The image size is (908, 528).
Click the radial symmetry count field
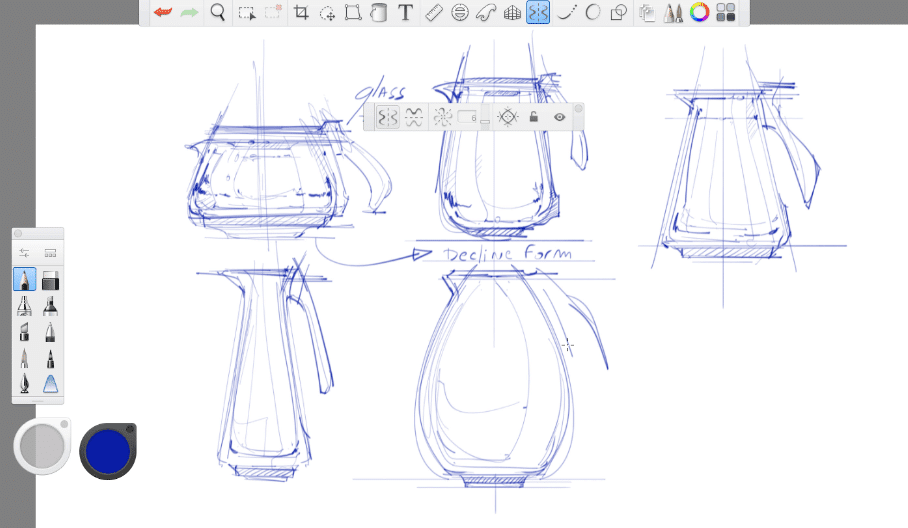(x=467, y=117)
